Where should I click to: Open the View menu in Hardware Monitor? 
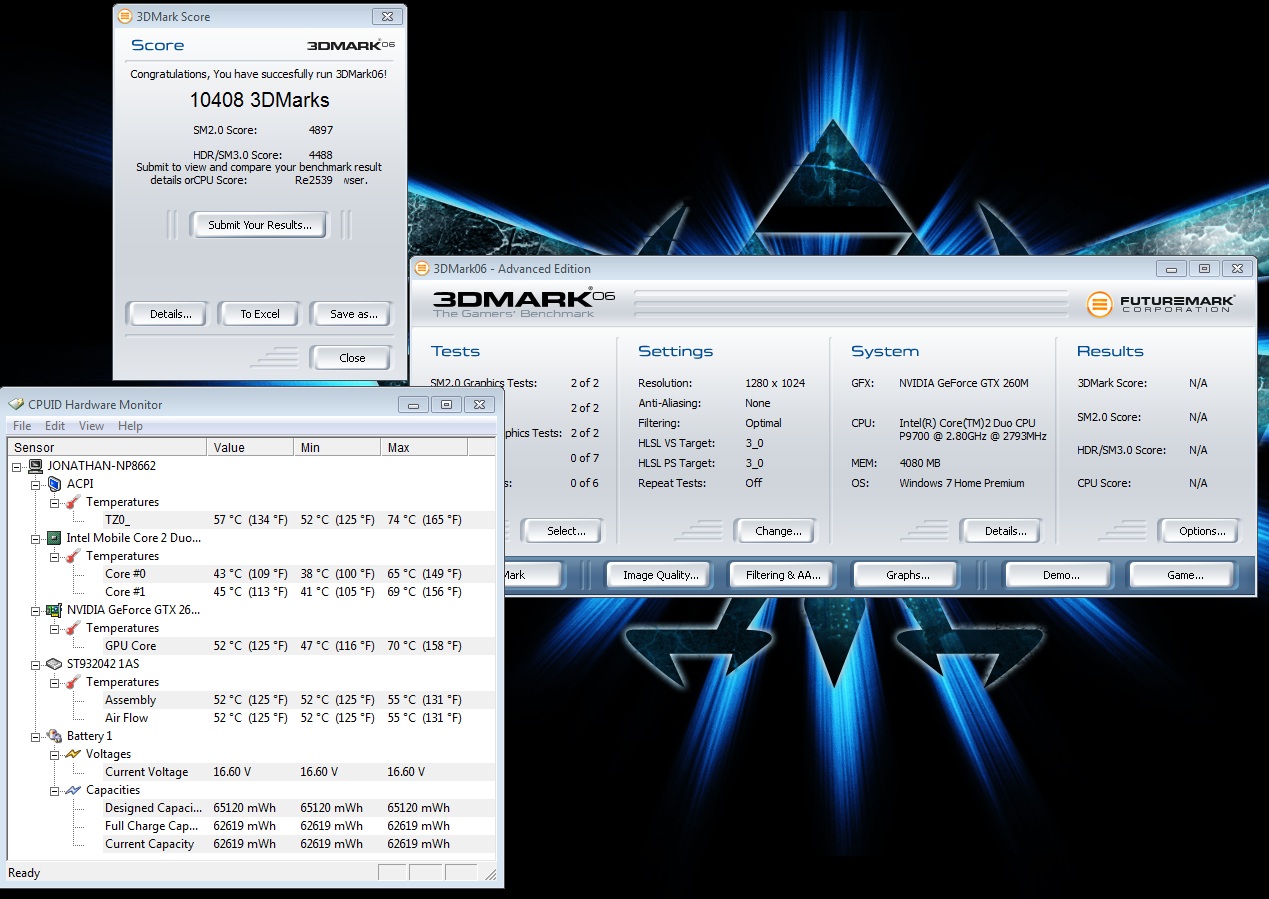pos(91,426)
